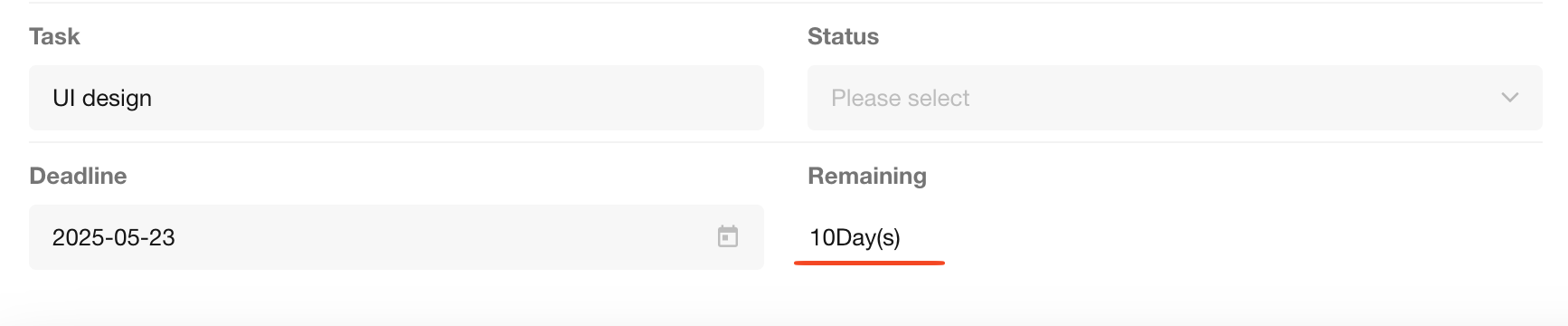The image size is (1568, 326).
Task: Click the "Task" field label
Action: point(54,36)
